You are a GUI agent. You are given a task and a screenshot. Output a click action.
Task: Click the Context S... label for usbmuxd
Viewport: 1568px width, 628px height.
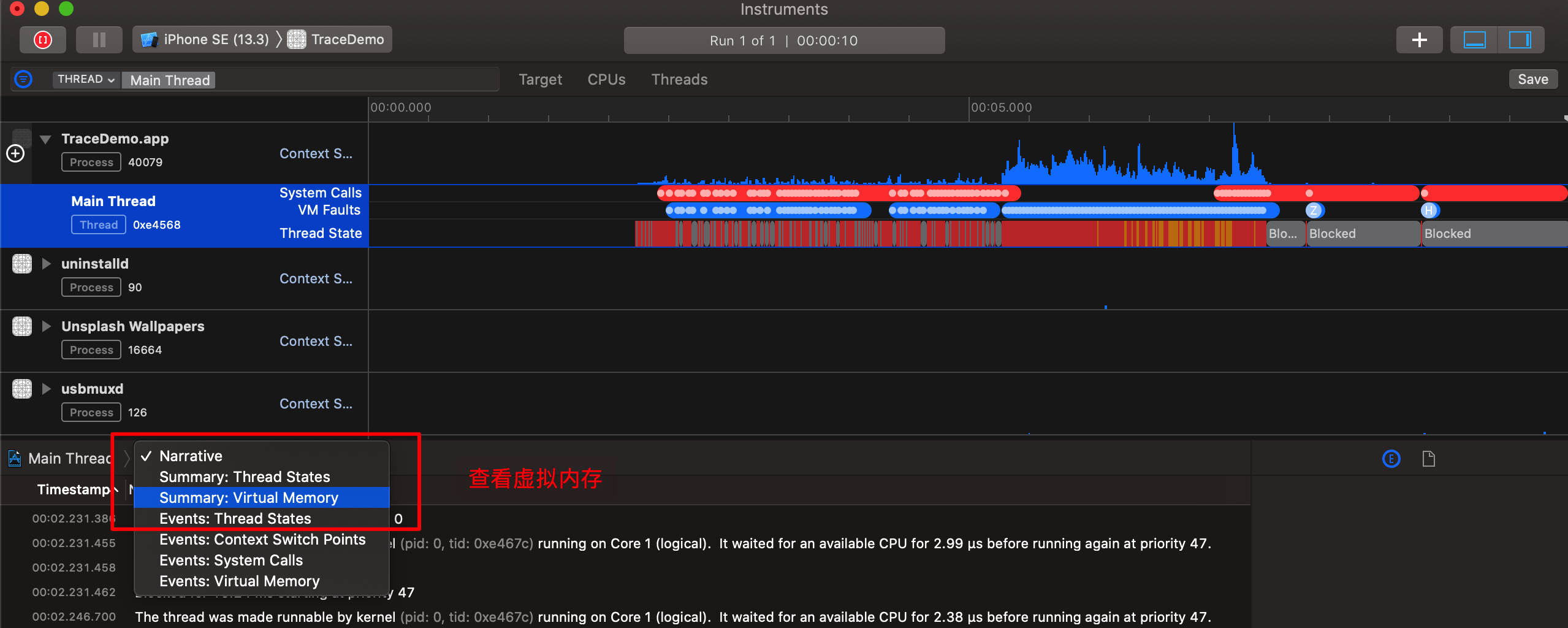pyautogui.click(x=316, y=404)
